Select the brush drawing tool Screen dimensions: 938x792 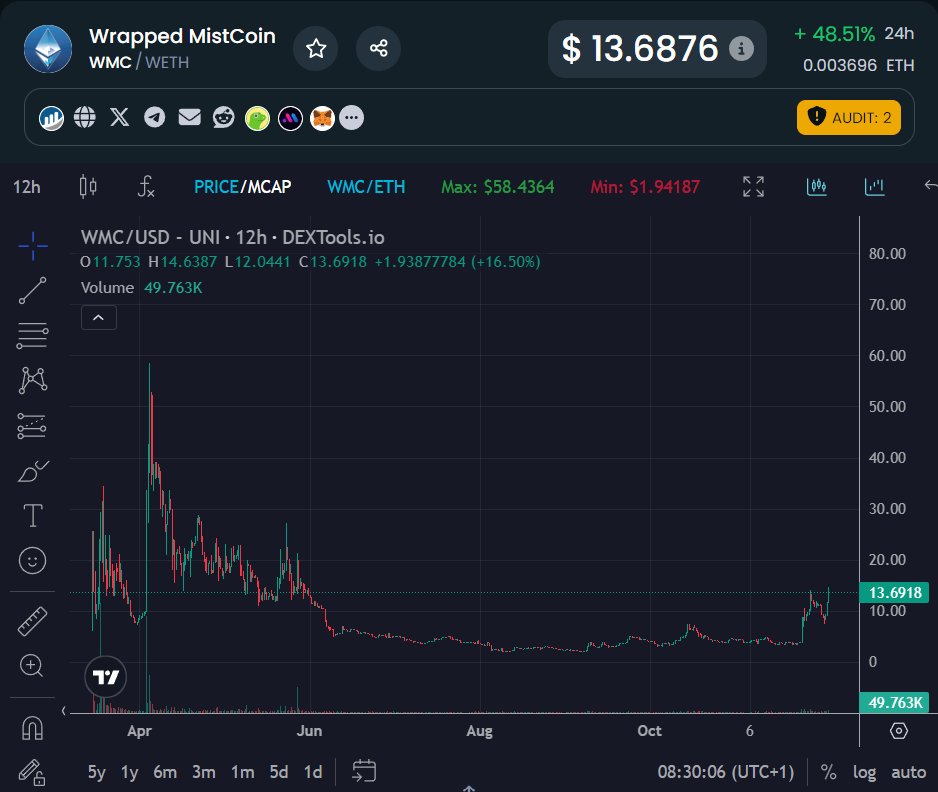point(33,471)
